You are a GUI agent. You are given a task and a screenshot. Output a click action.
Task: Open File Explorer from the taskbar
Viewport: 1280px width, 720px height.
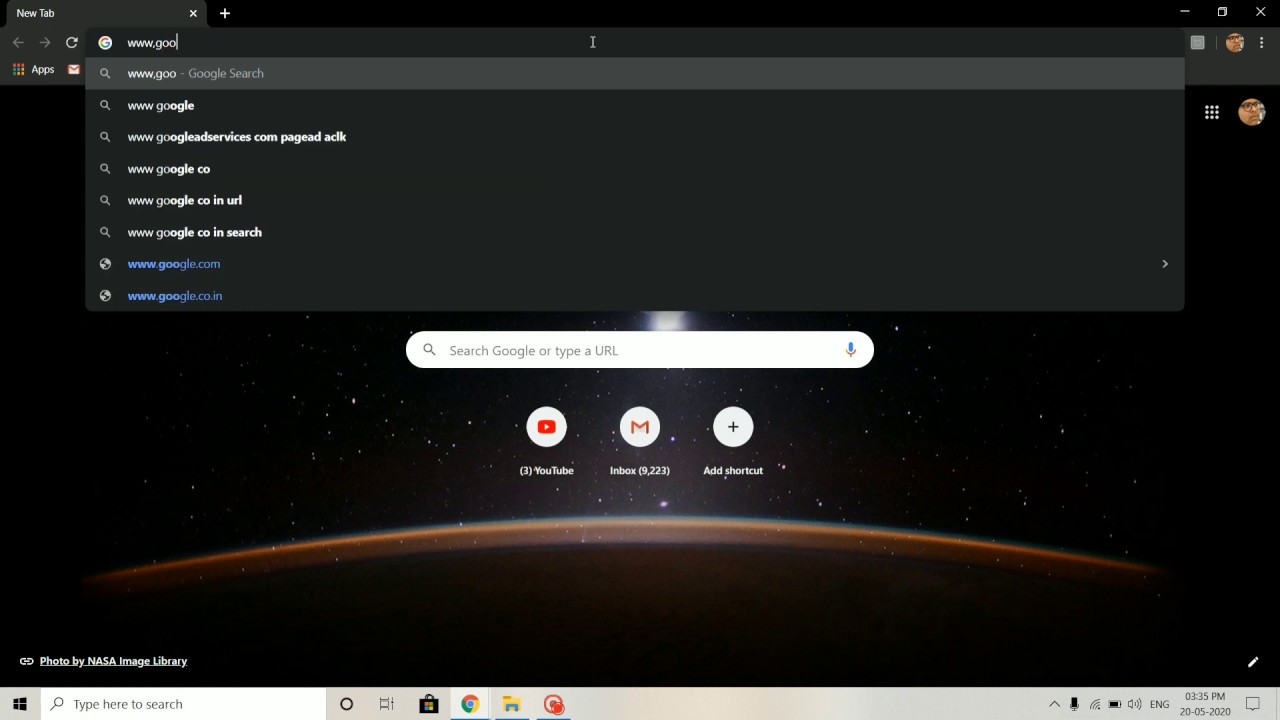click(511, 704)
